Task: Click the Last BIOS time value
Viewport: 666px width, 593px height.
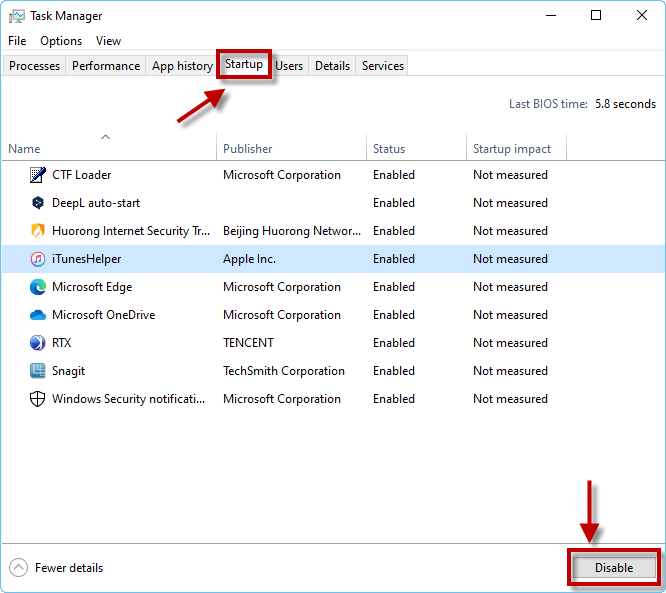Action: (x=625, y=104)
